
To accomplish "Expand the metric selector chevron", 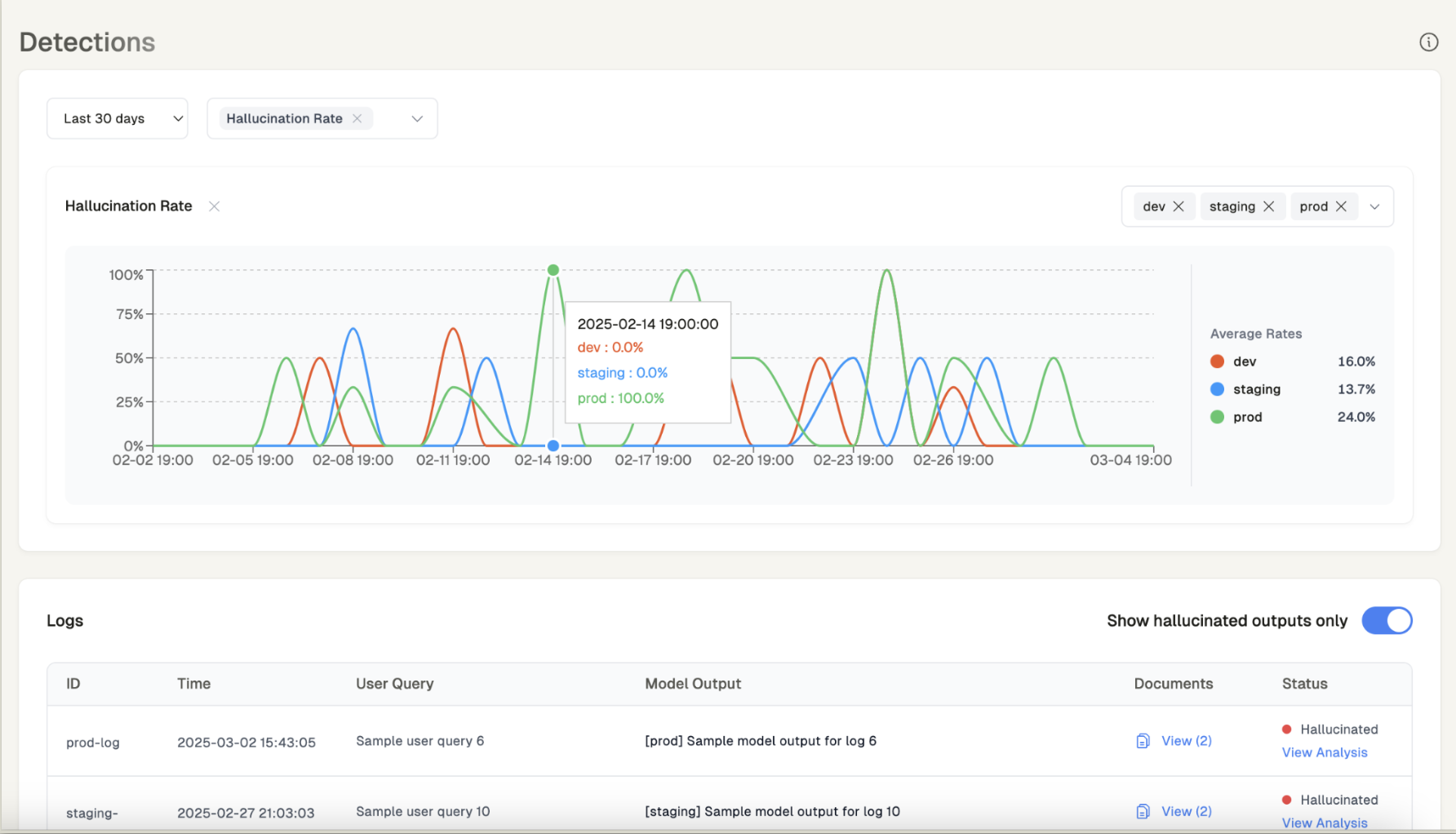I will tap(417, 118).
